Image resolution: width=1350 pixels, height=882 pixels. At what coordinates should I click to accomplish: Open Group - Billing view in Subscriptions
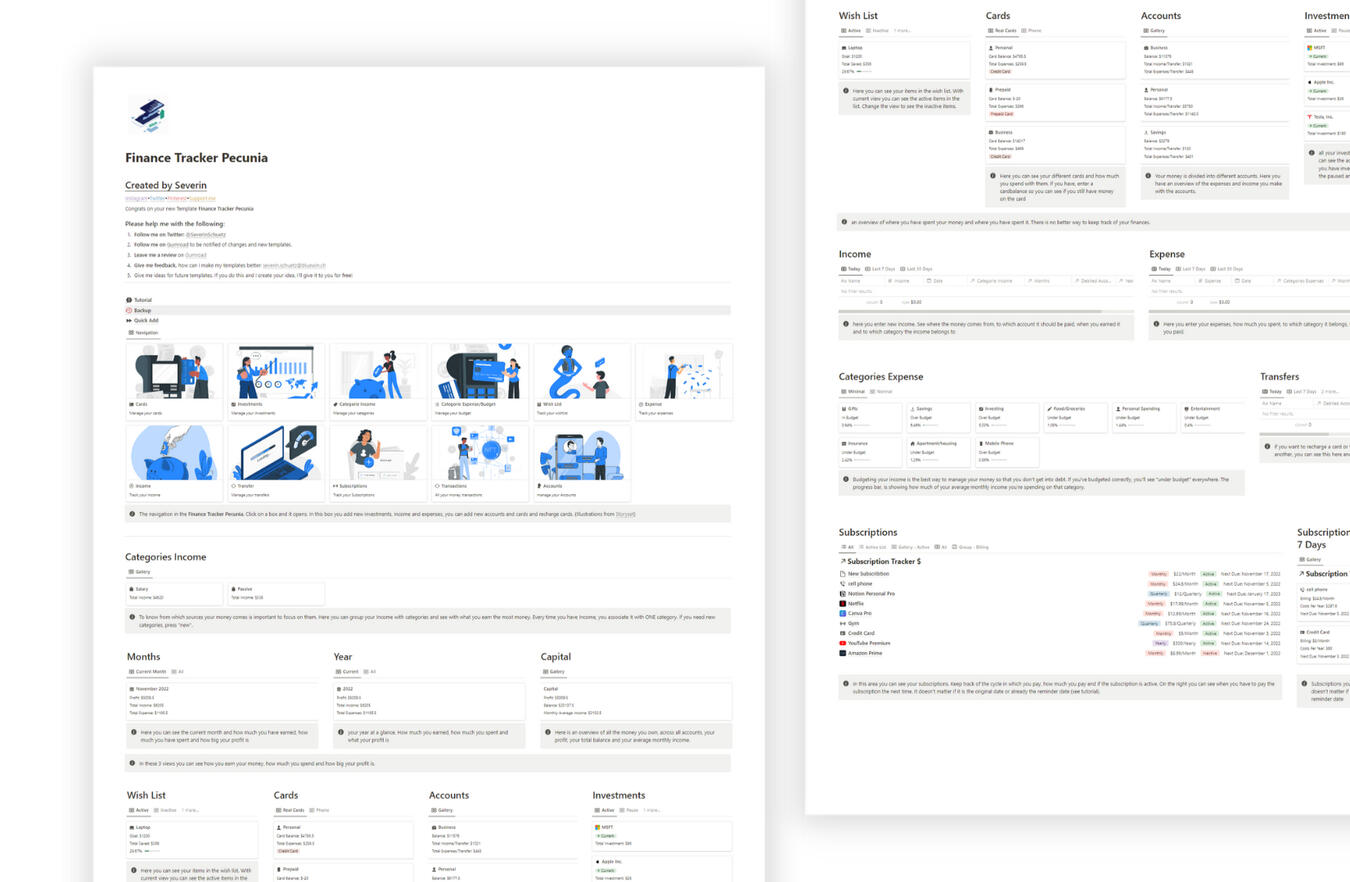coord(972,547)
